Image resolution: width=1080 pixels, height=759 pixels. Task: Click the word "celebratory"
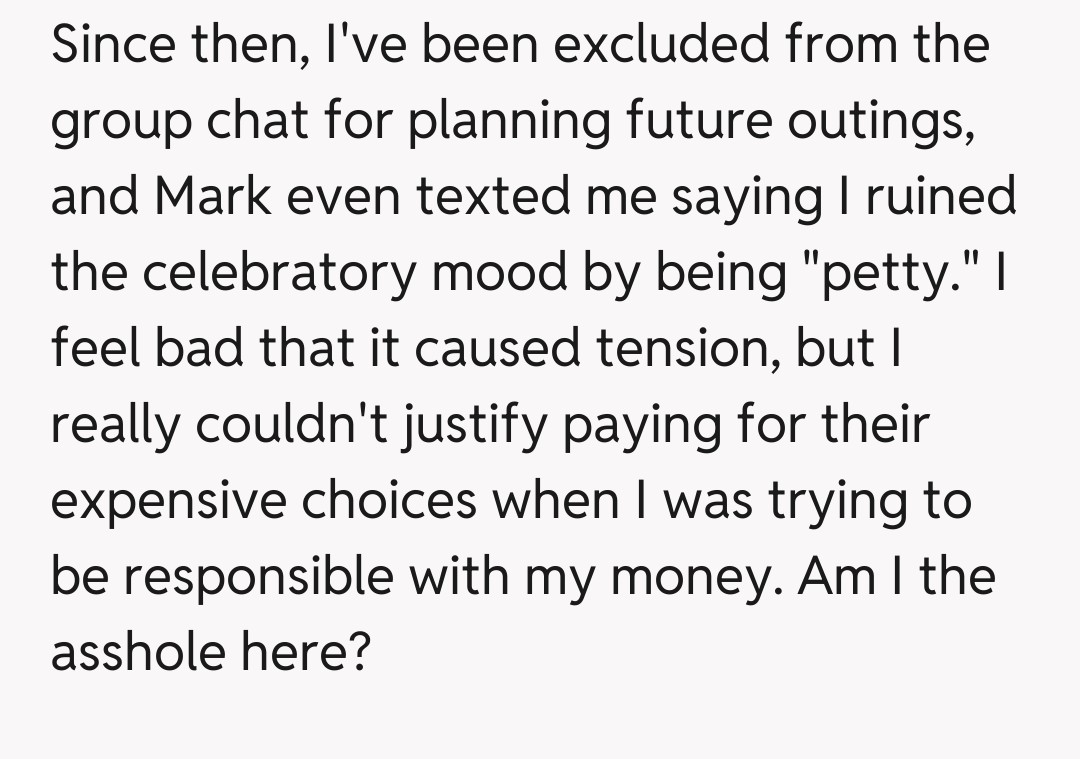click(275, 273)
